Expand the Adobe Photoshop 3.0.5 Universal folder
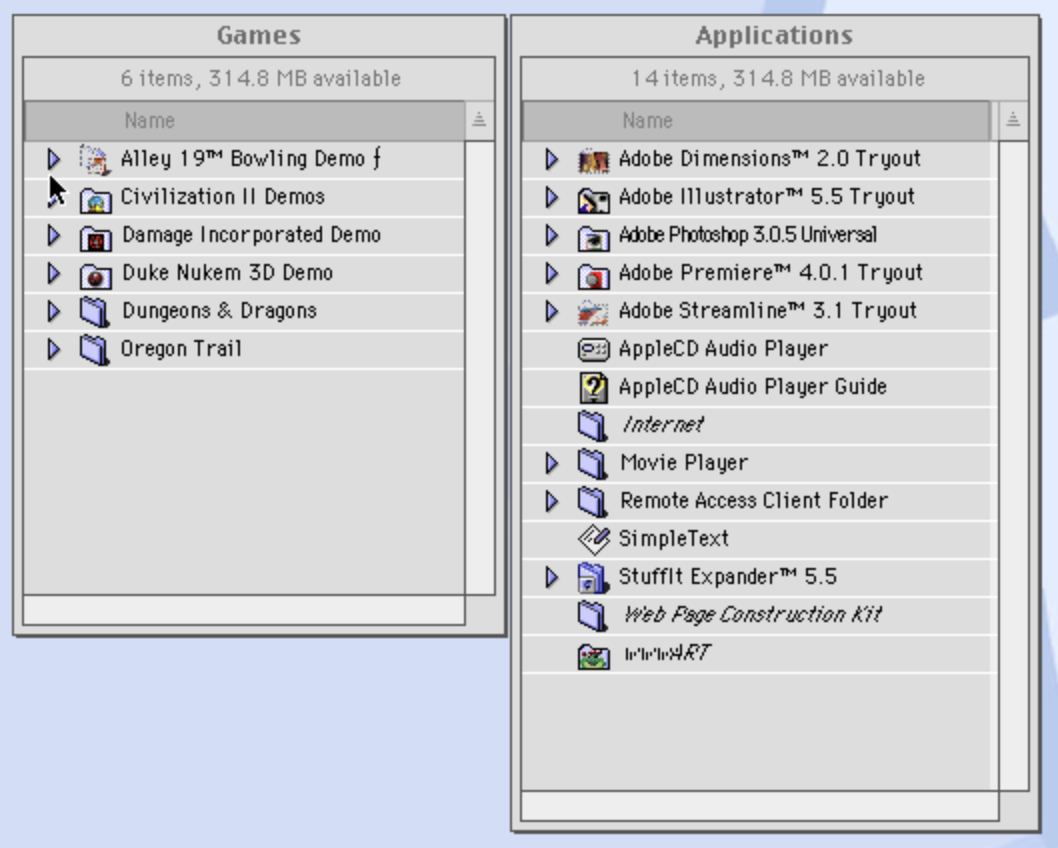Viewport: 1058px width, 848px height. point(552,235)
